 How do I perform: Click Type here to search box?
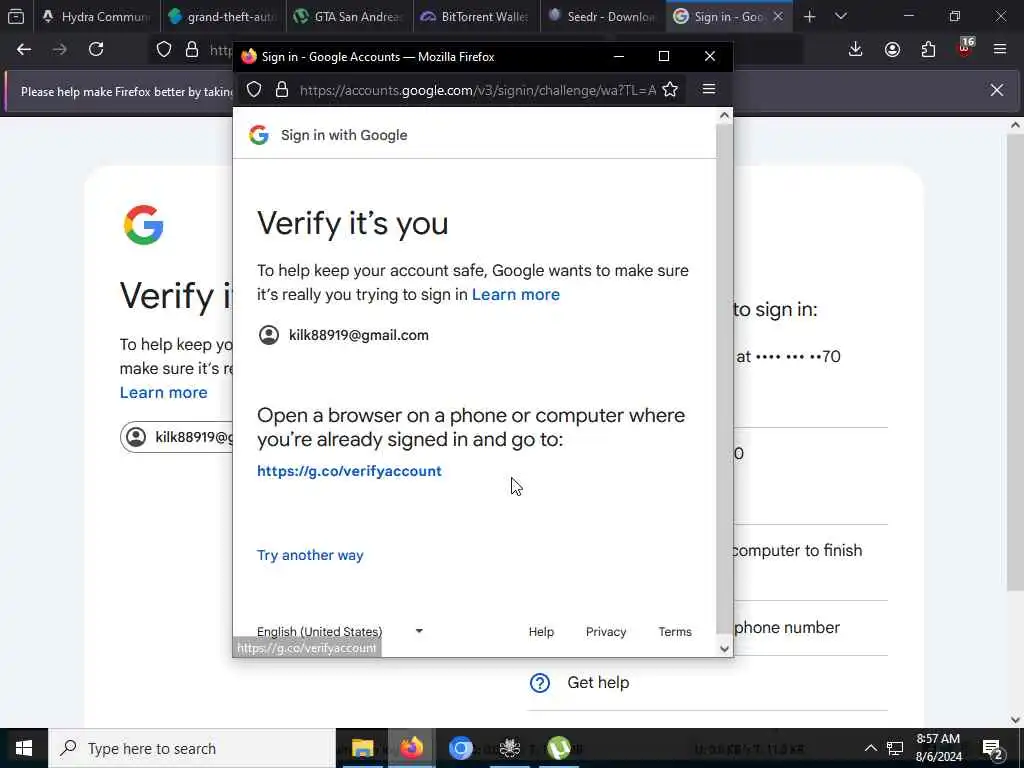[192, 748]
